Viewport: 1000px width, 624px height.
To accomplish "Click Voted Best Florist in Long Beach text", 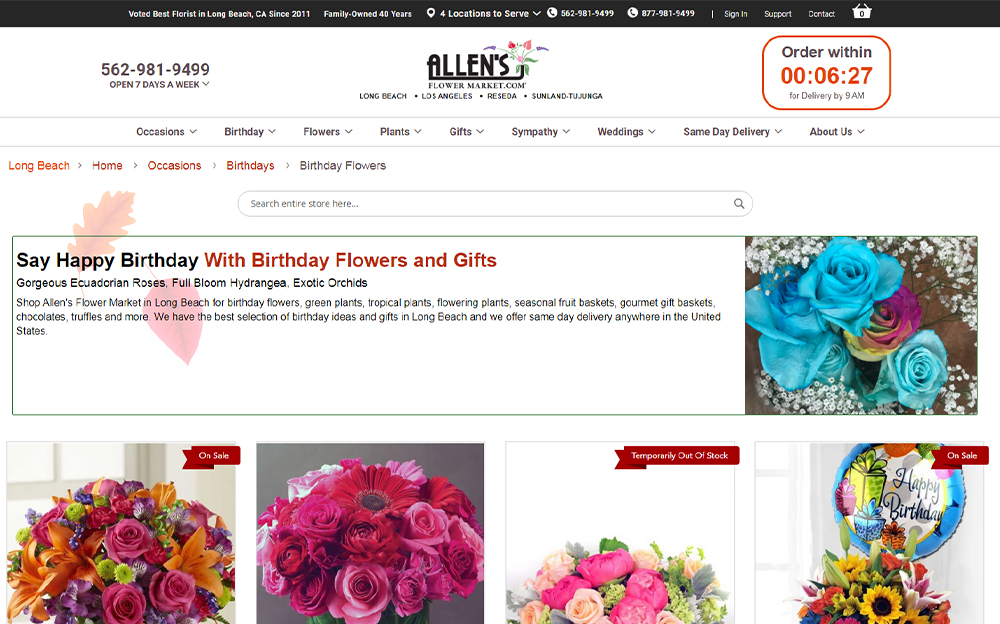I will click(219, 13).
